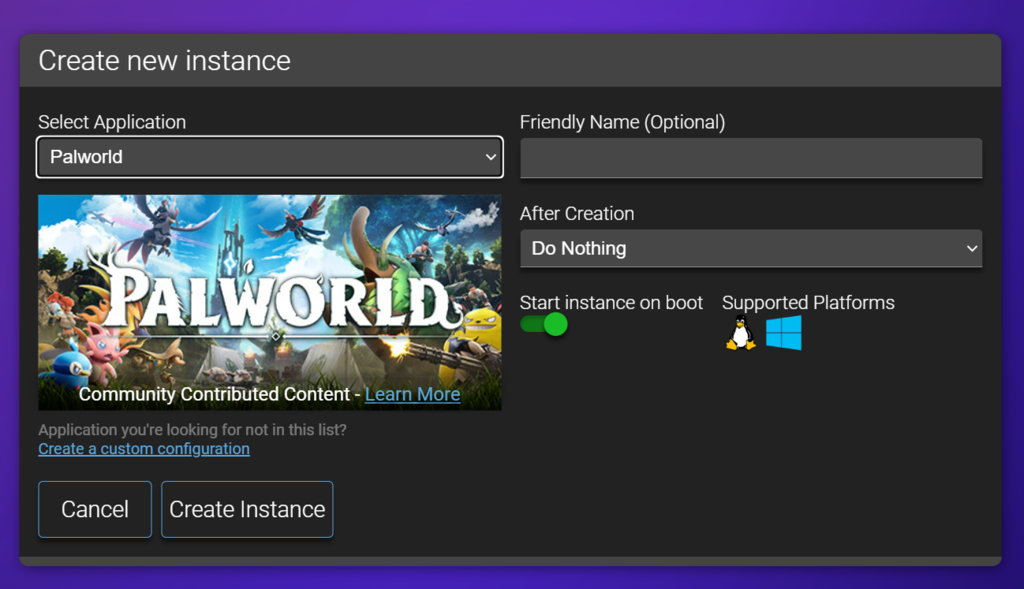Image resolution: width=1024 pixels, height=589 pixels.
Task: Expand the application list showing Palworld
Action: click(269, 157)
